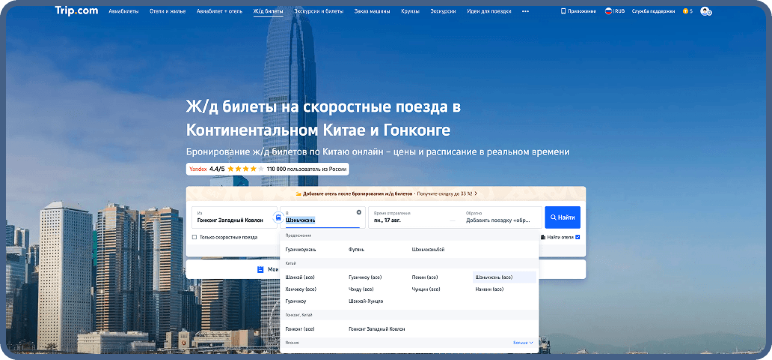Click the destination input with Шэньчжэнь
The image size is (772, 360).
click(x=323, y=217)
